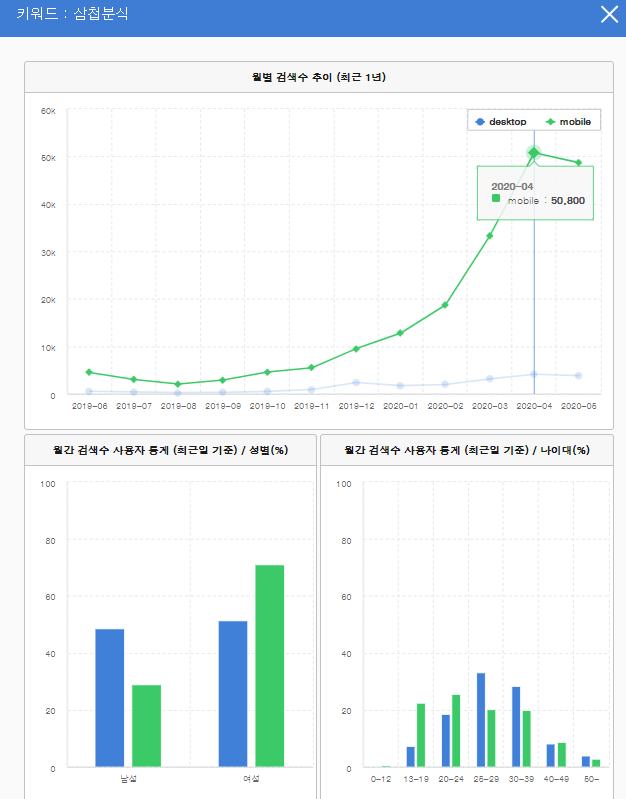The height and width of the screenshot is (799, 626).
Task: Click the gender statistics panel heading
Action: (x=170, y=450)
